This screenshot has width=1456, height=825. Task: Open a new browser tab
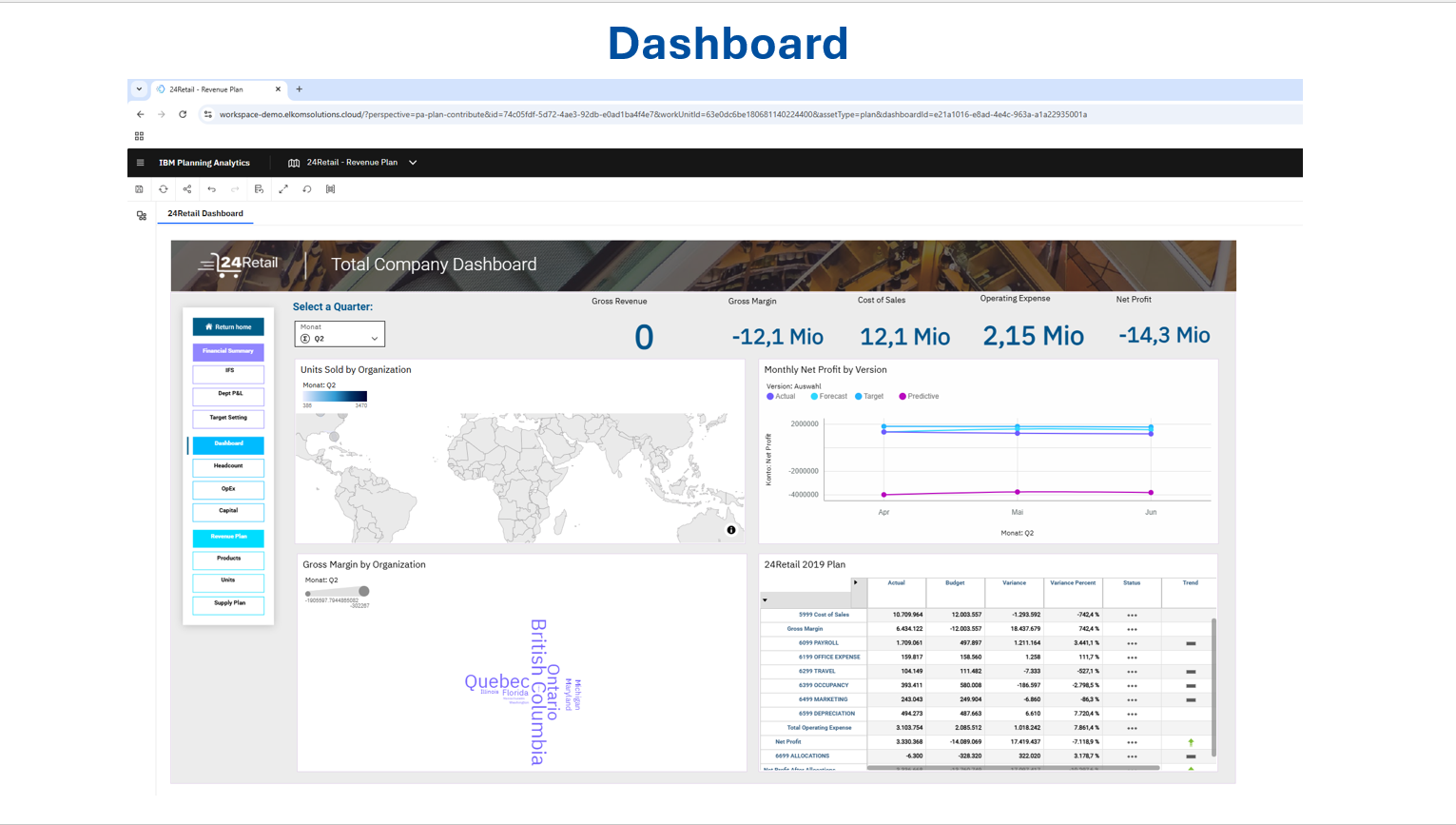299,89
